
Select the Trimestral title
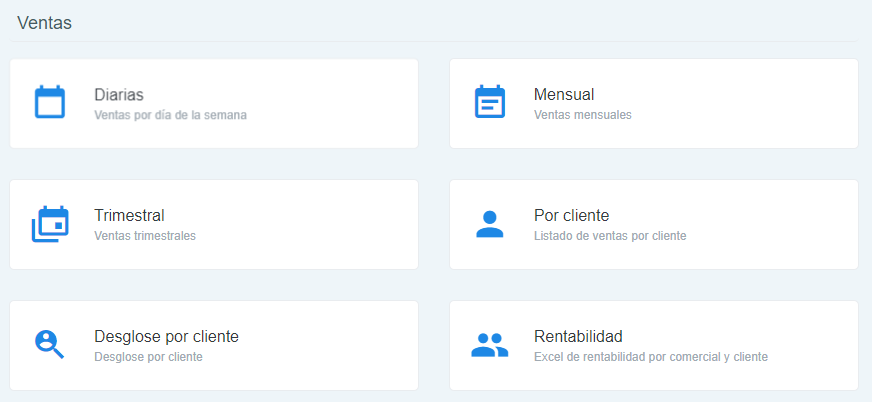129,215
